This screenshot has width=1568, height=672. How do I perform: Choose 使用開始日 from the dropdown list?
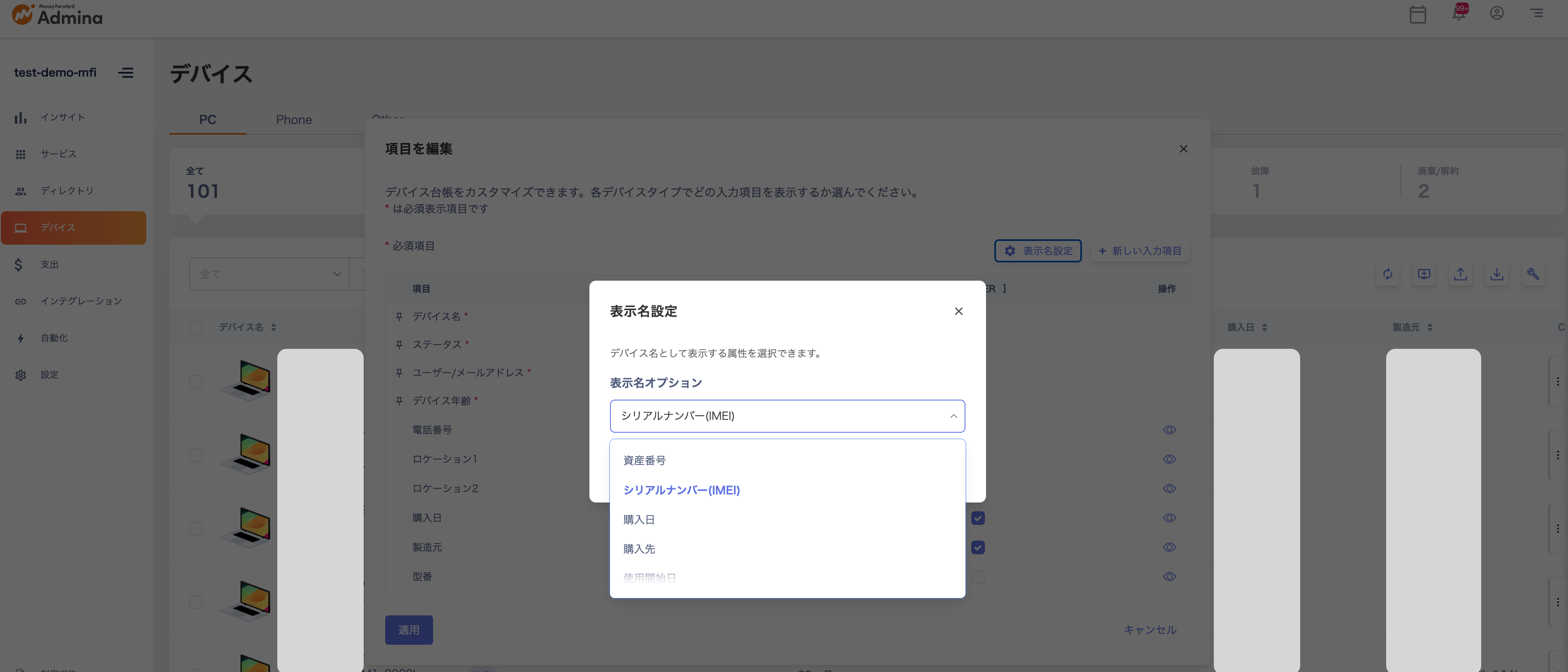(x=788, y=578)
